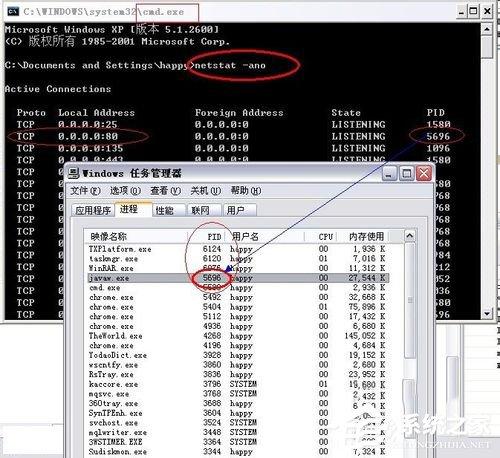Select the javaw.exe process row
The image size is (500, 458).
click(237, 278)
